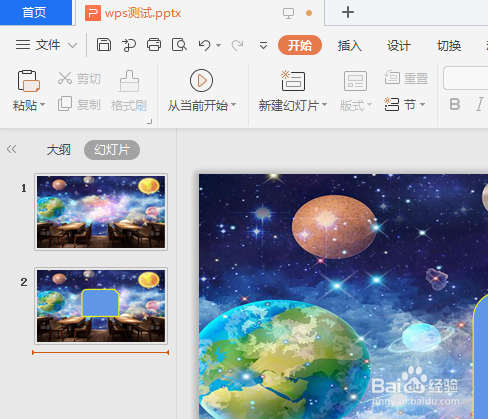
Task: Select the blue shape on slide canvas
Action: (480, 356)
